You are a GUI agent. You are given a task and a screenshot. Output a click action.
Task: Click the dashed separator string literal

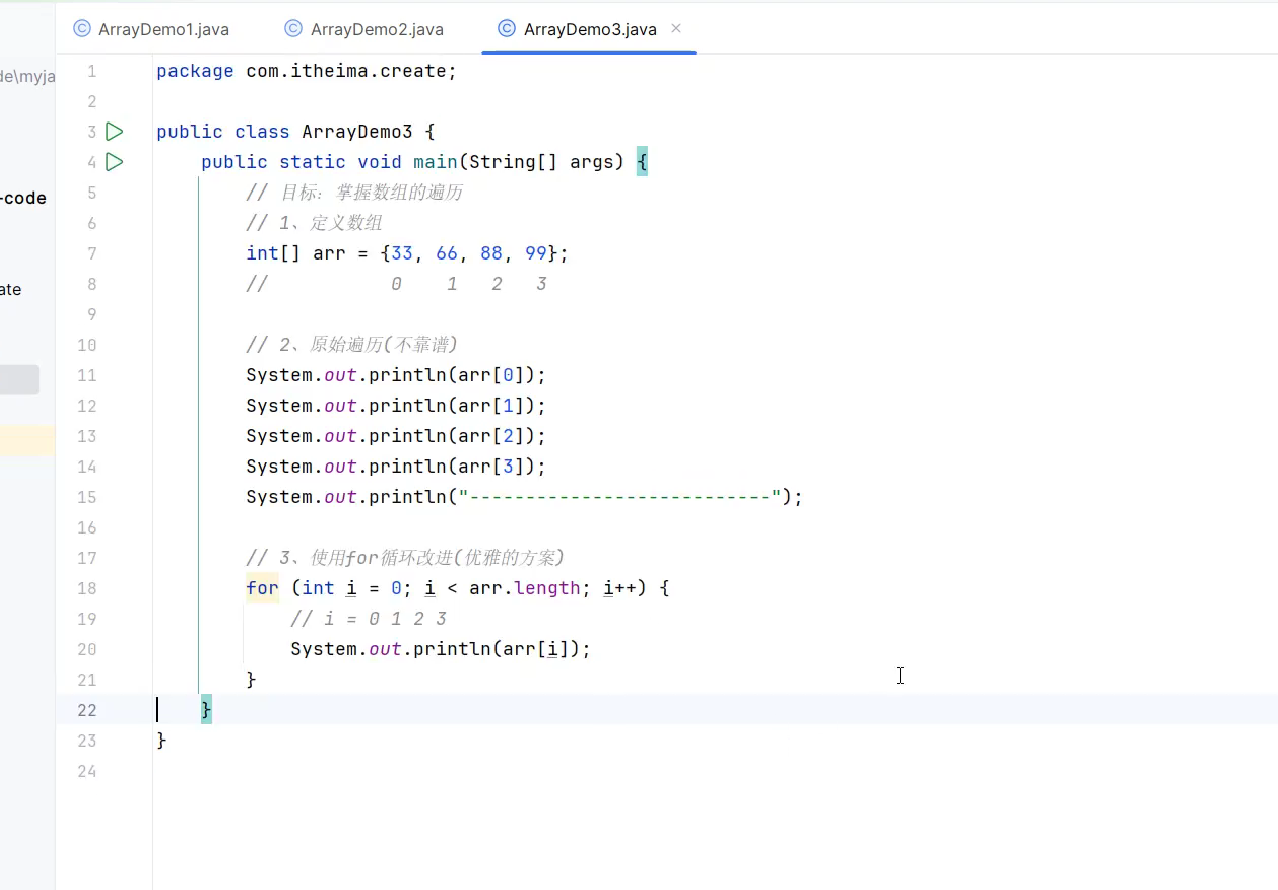[620, 497]
